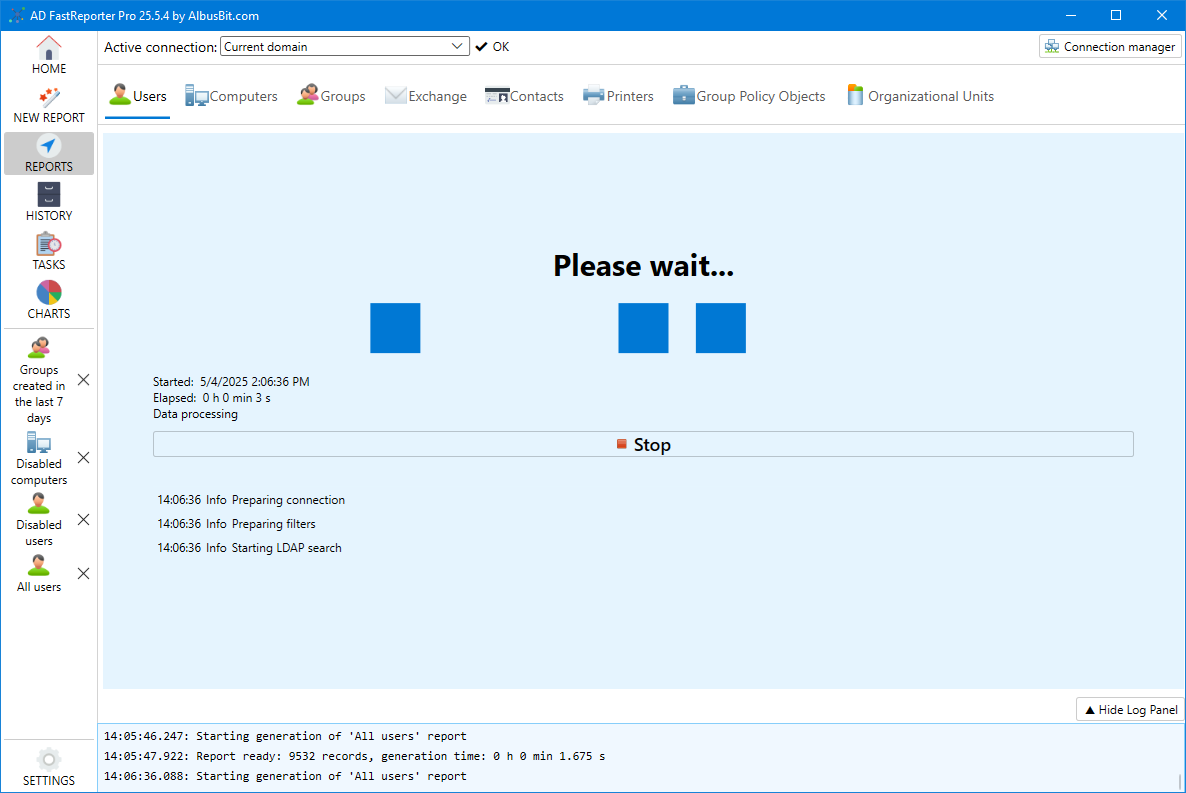Close the 'All users' shortcut
Viewport: 1186px width, 793px height.
(x=84, y=574)
